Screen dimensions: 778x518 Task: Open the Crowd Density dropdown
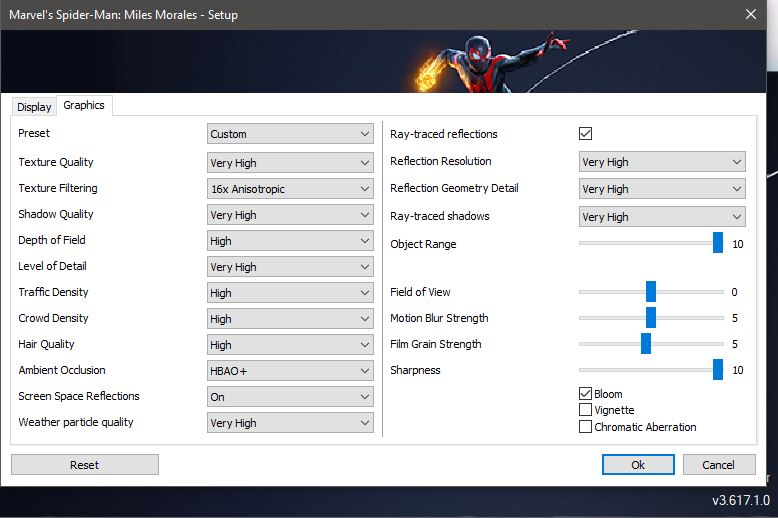[x=290, y=319]
